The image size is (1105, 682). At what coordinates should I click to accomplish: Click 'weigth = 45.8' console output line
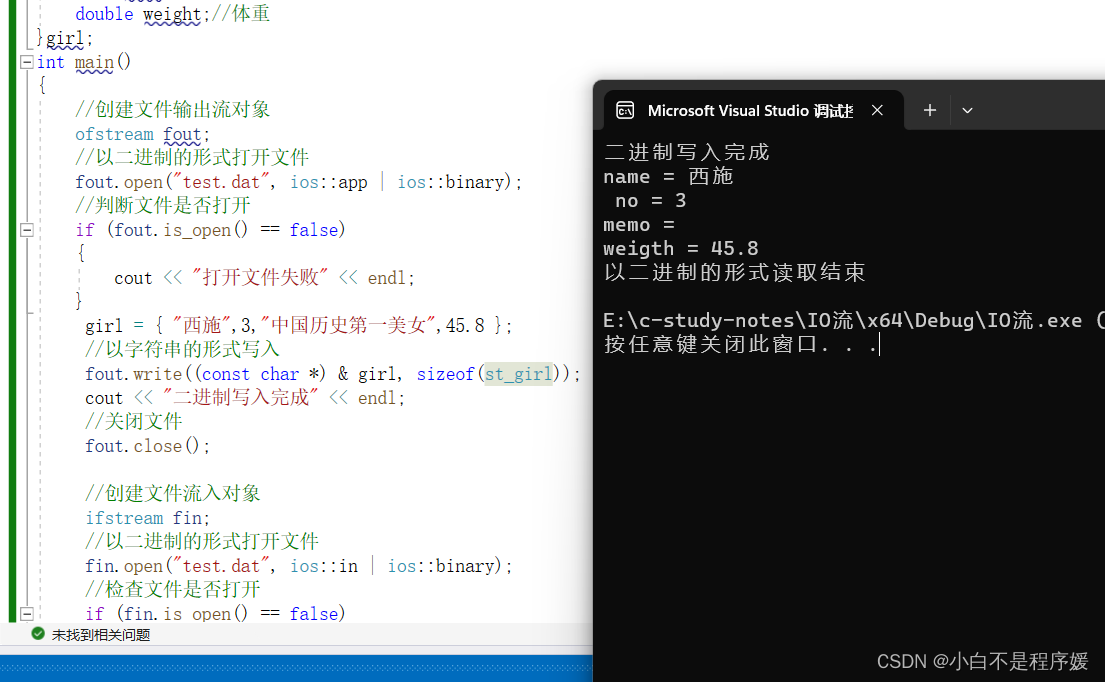click(x=681, y=249)
